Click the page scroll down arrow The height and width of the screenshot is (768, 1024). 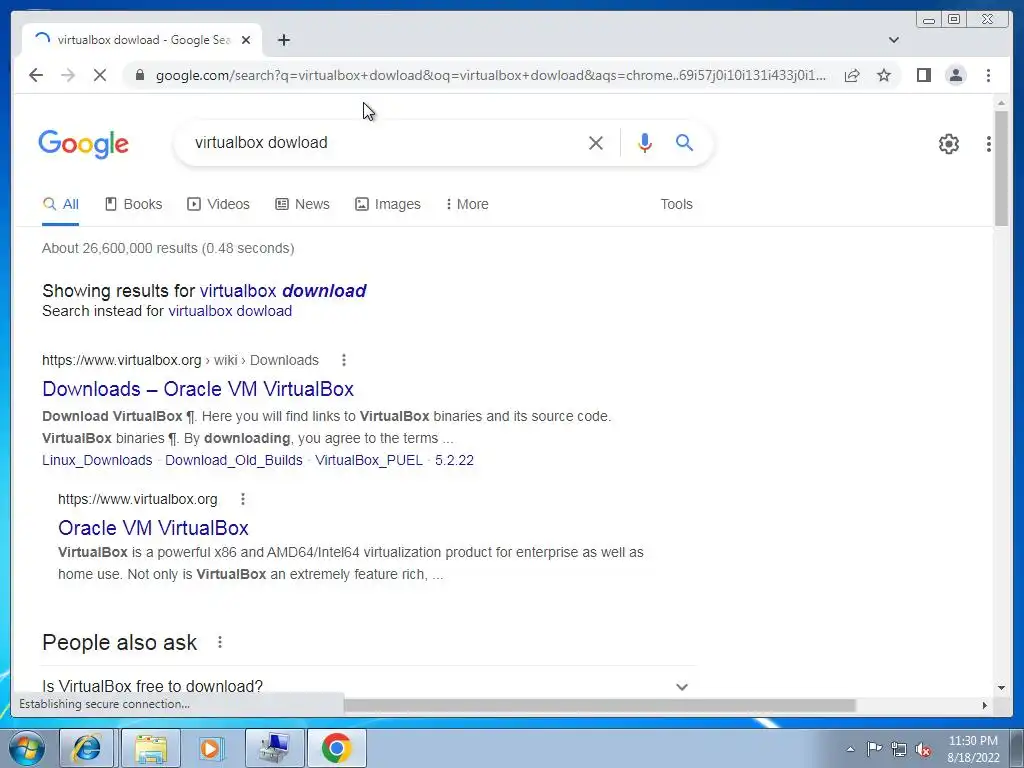pyautogui.click(x=1001, y=687)
